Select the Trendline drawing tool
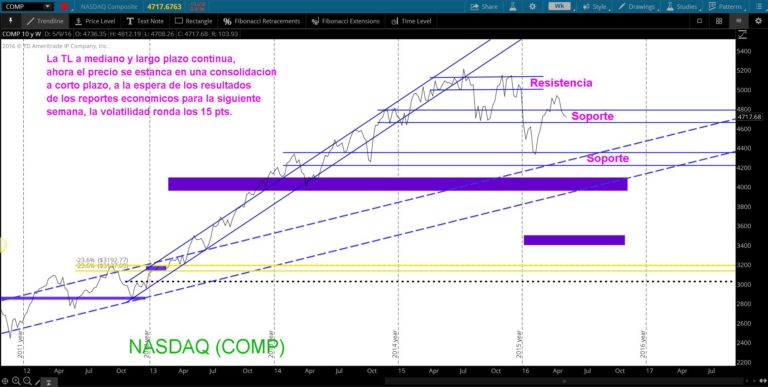This screenshot has height=387, width=768. (x=46, y=21)
